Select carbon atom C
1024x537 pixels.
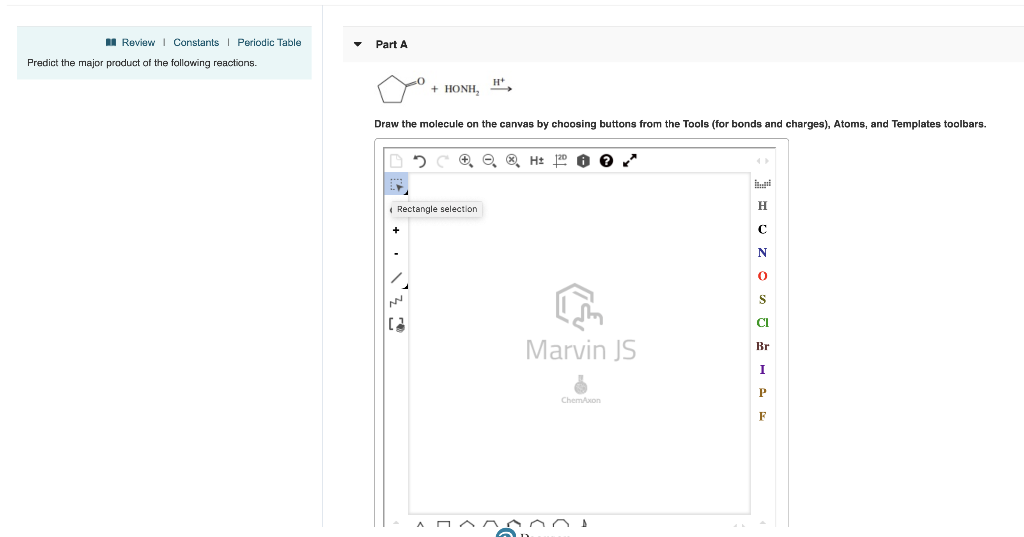click(x=762, y=229)
